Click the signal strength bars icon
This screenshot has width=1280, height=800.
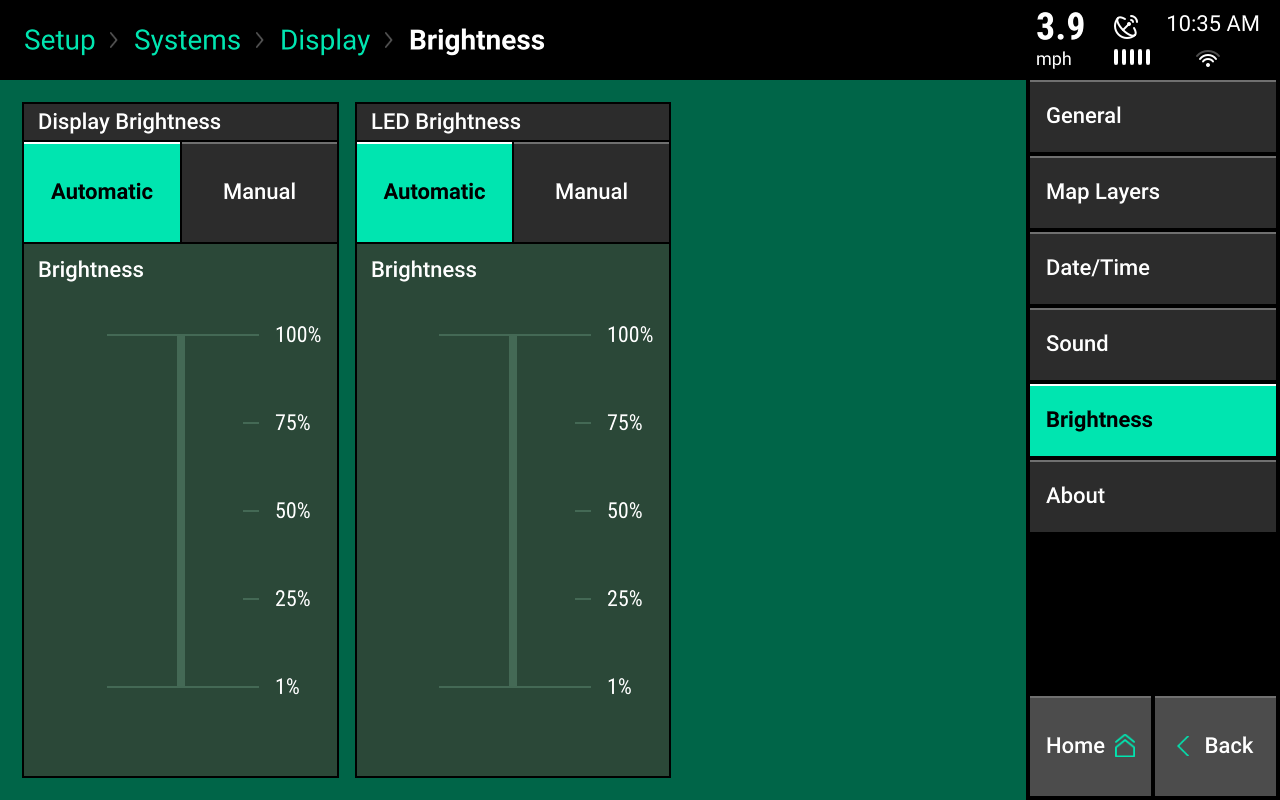point(1132,58)
